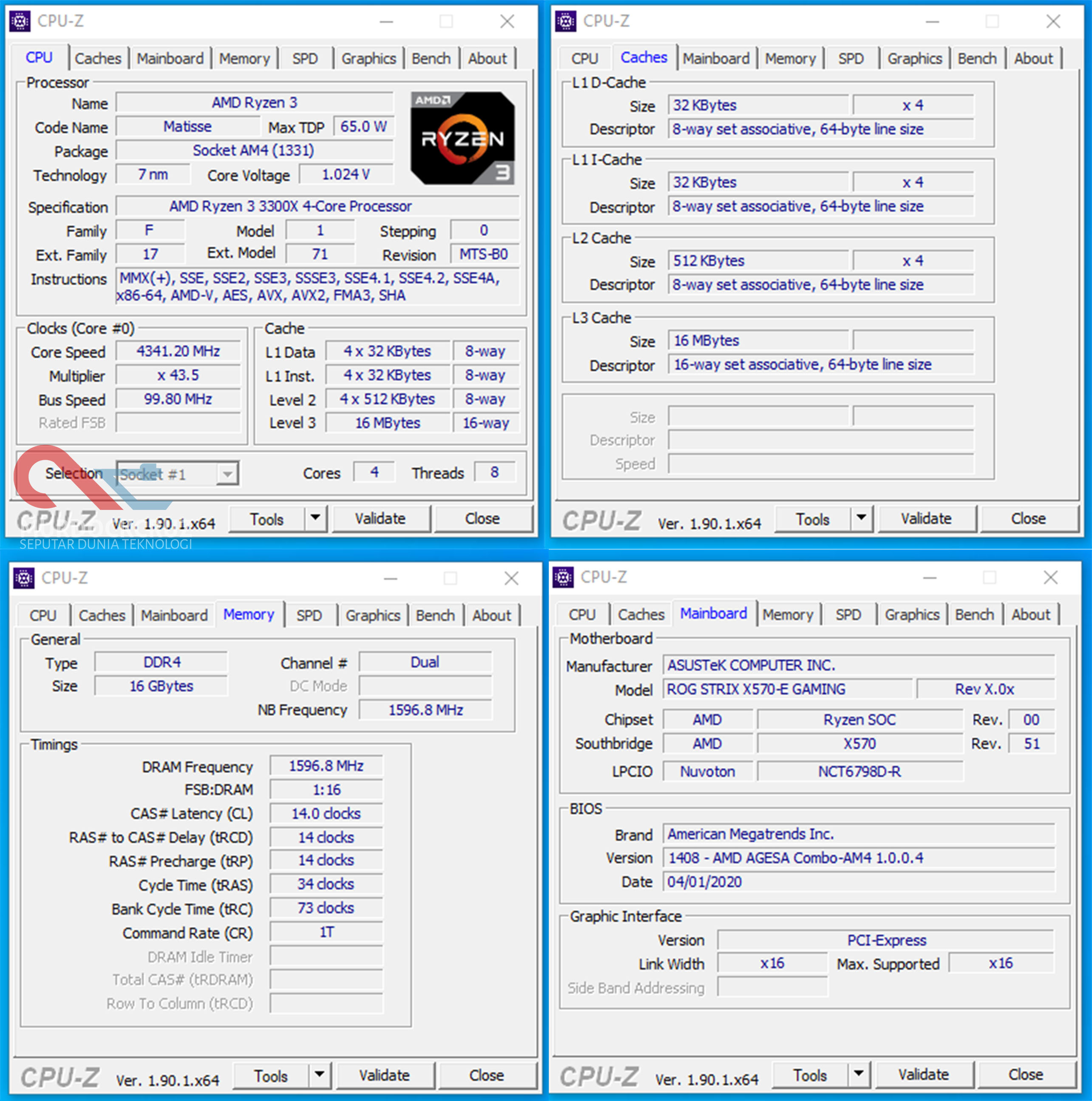Click CPU-Z app icon in CPU window title
1092x1101 pixels.
pos(20,22)
